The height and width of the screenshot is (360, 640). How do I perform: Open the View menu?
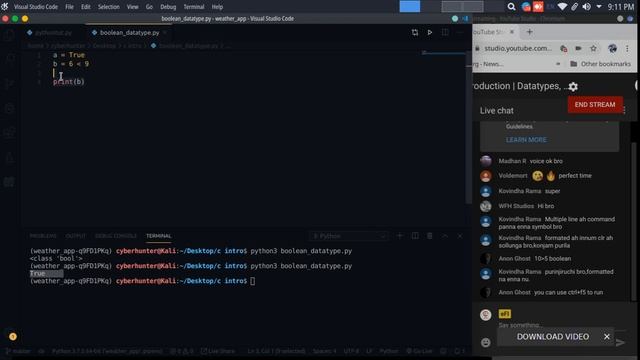pyautogui.click(x=132, y=7)
